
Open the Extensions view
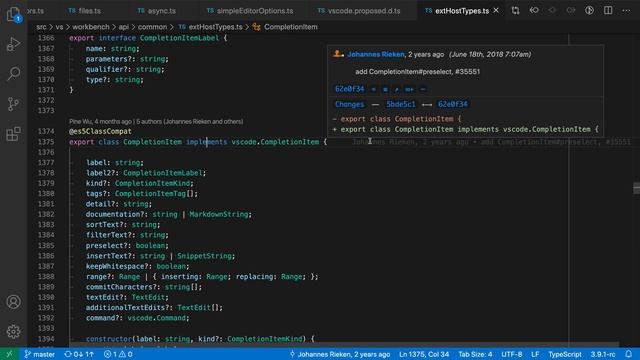pyautogui.click(x=13, y=134)
